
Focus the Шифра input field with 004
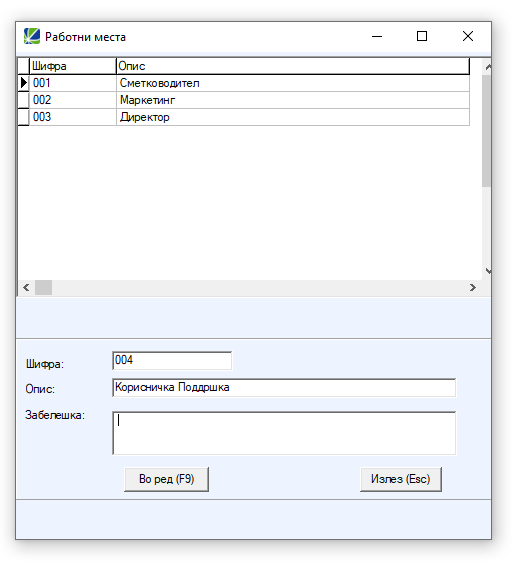(x=172, y=360)
